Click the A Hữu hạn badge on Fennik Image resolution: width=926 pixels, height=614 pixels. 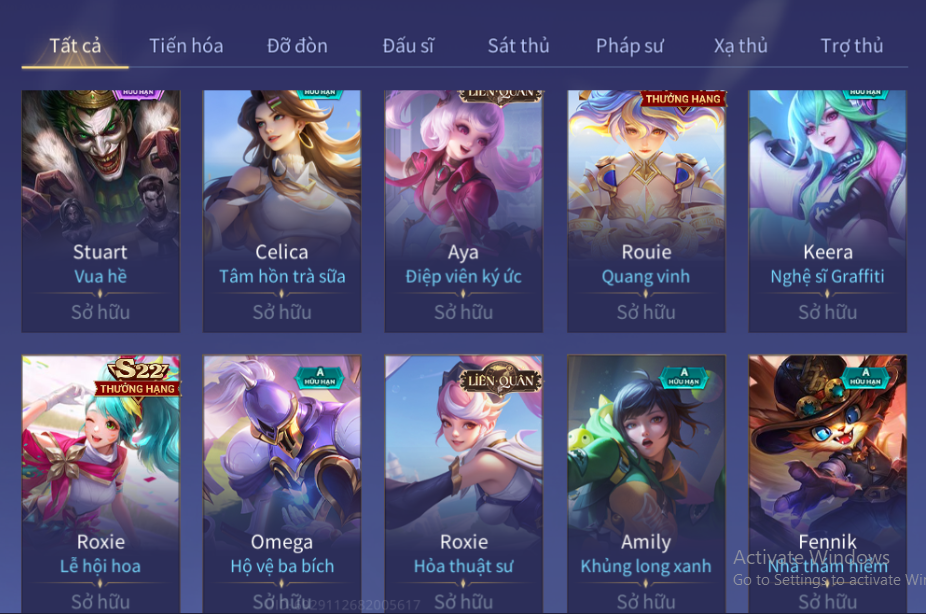[865, 377]
